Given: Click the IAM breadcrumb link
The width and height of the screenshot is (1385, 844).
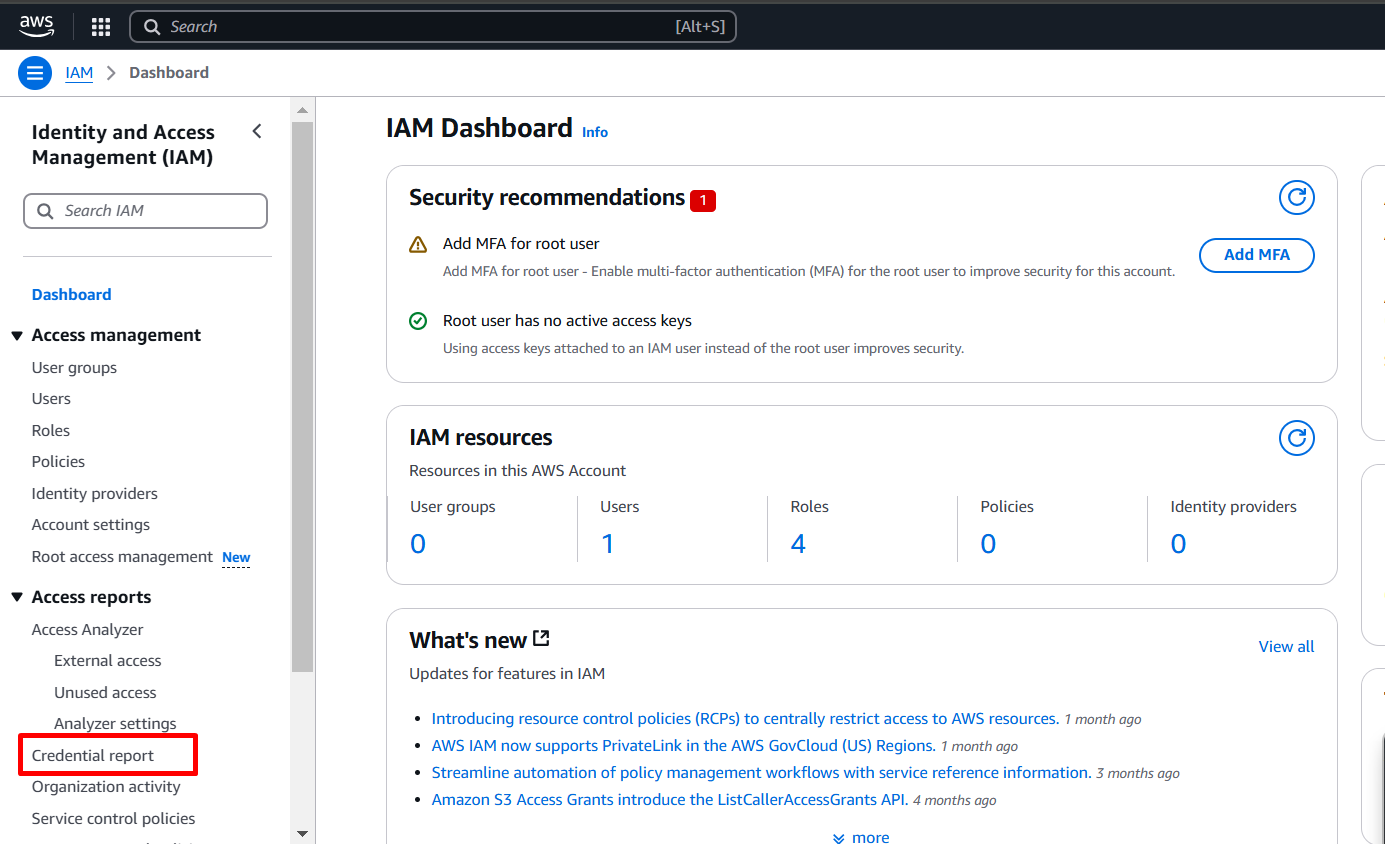Looking at the screenshot, I should (79, 73).
